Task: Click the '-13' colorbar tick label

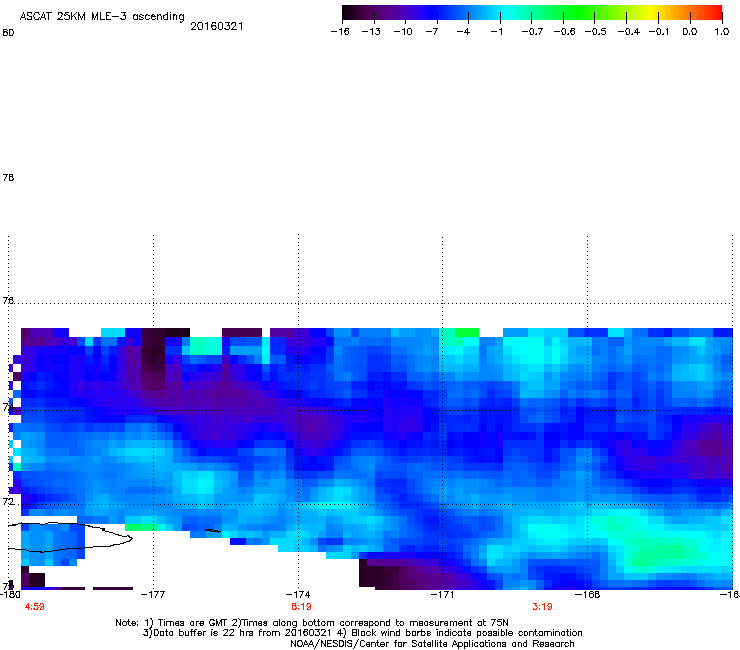Action: 371,32
